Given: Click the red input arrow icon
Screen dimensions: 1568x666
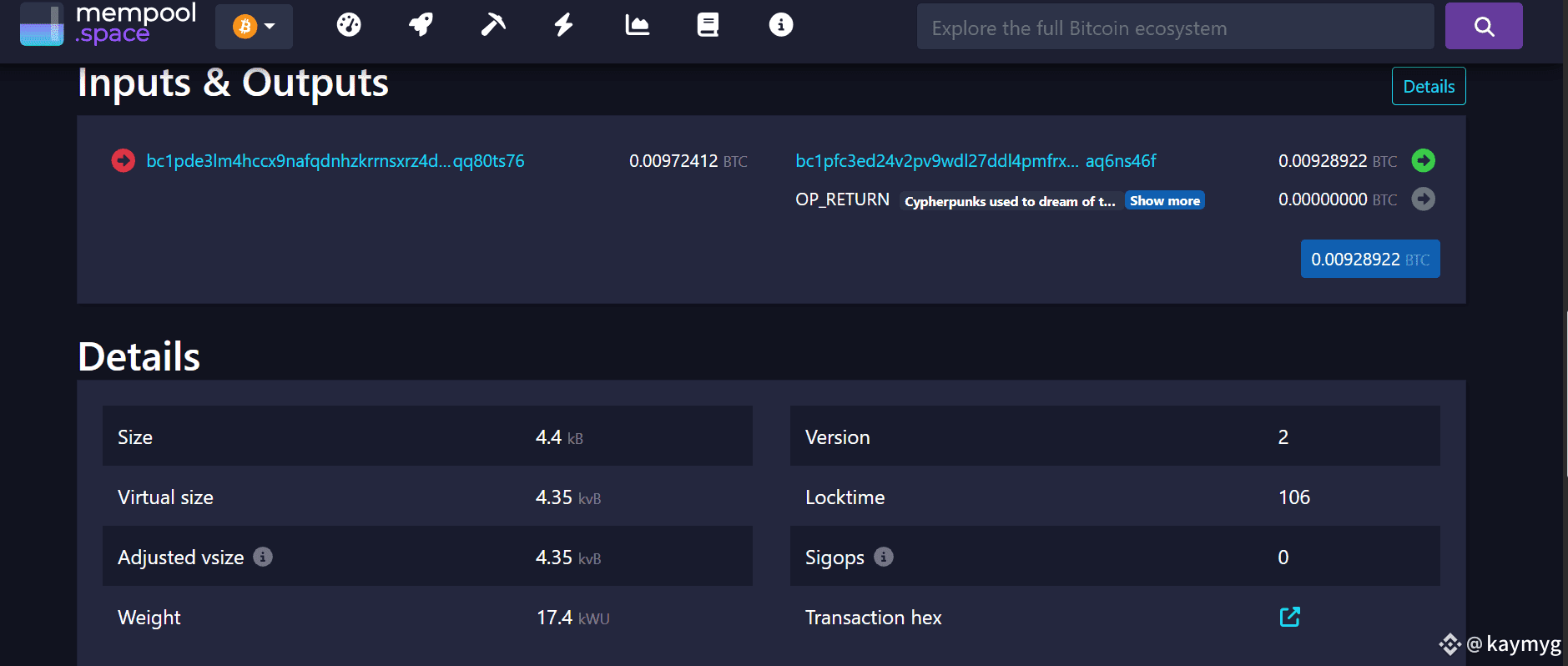Looking at the screenshot, I should coord(124,160).
